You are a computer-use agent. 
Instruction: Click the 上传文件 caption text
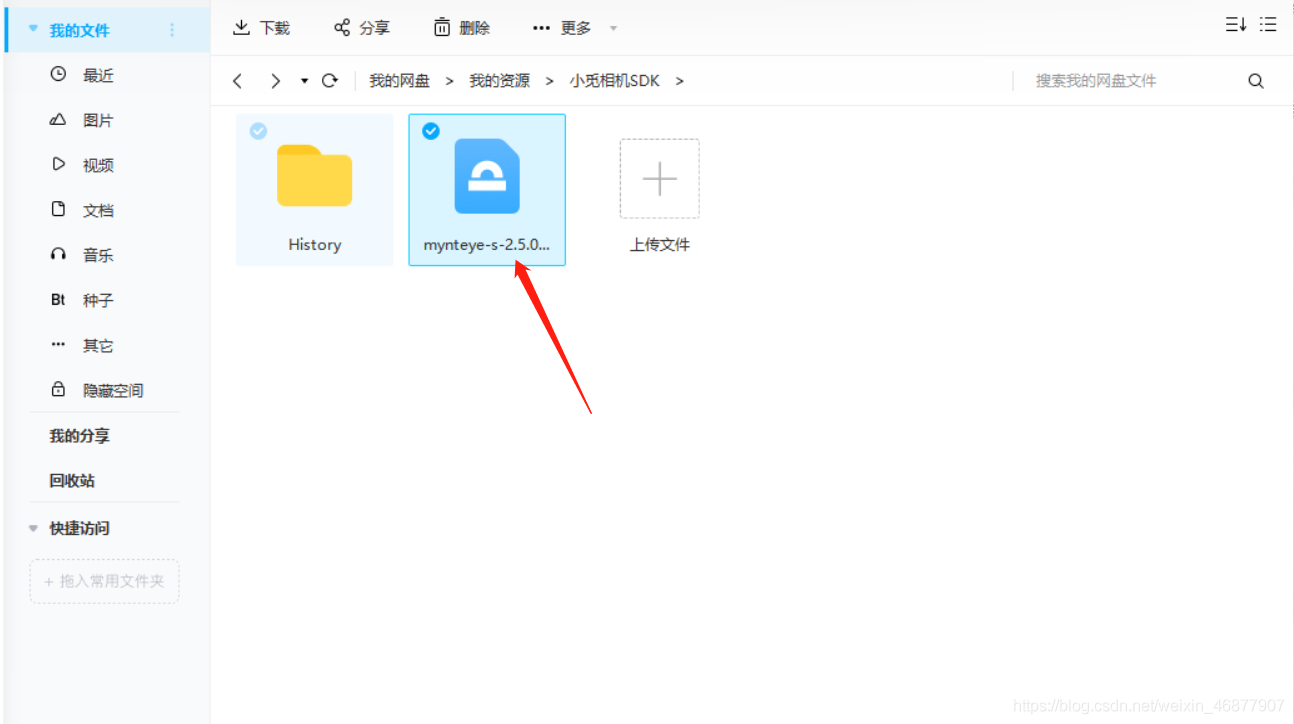659,244
